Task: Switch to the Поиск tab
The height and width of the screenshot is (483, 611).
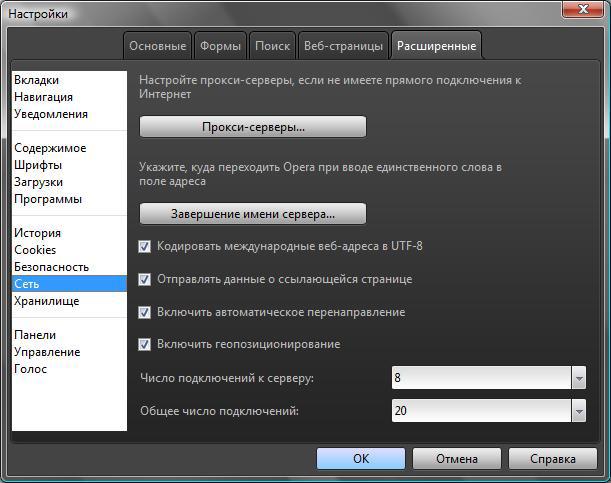Action: [x=272, y=46]
